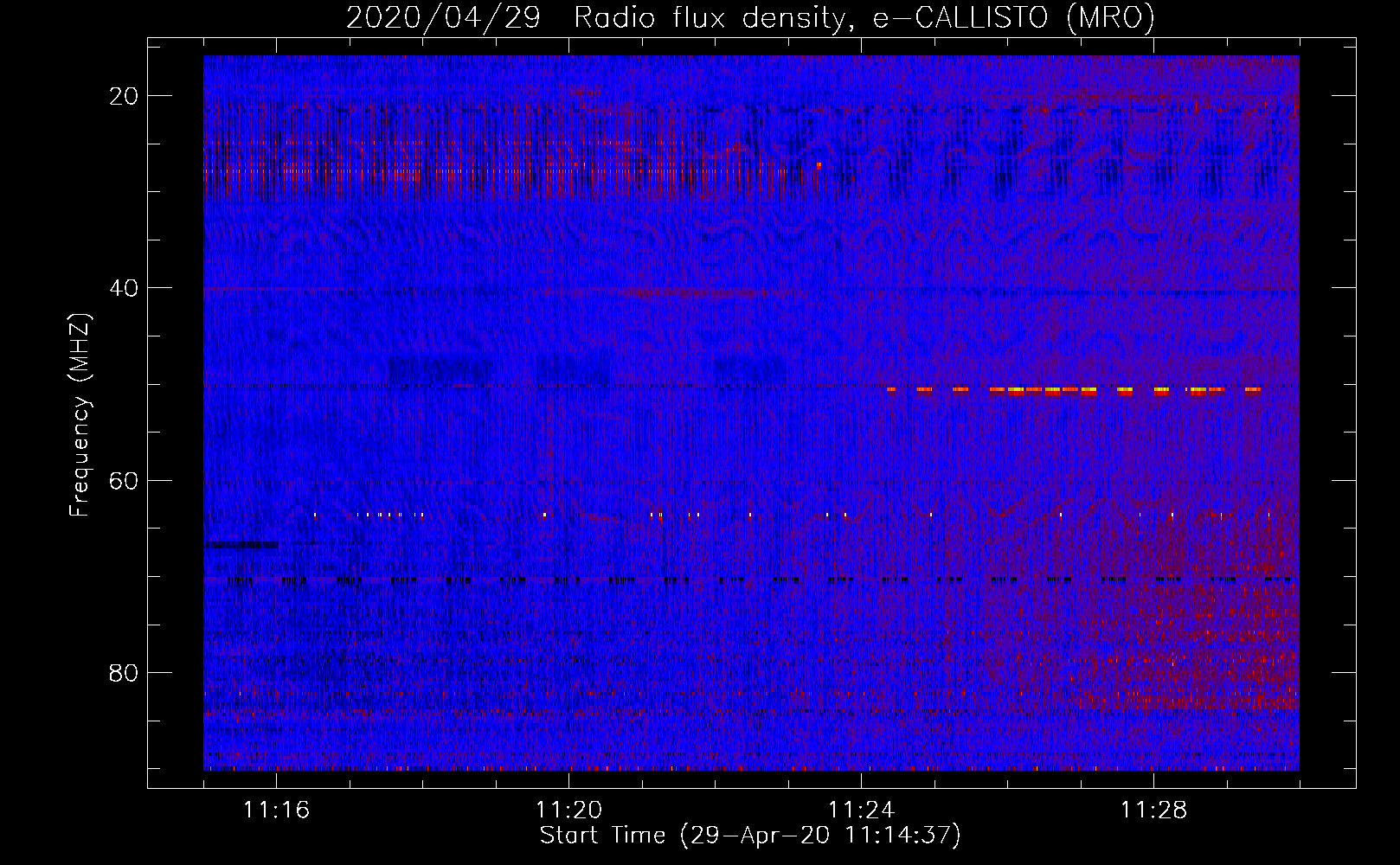Click the 80 frequency tick label
This screenshot has width=1400, height=865.
pos(124,672)
